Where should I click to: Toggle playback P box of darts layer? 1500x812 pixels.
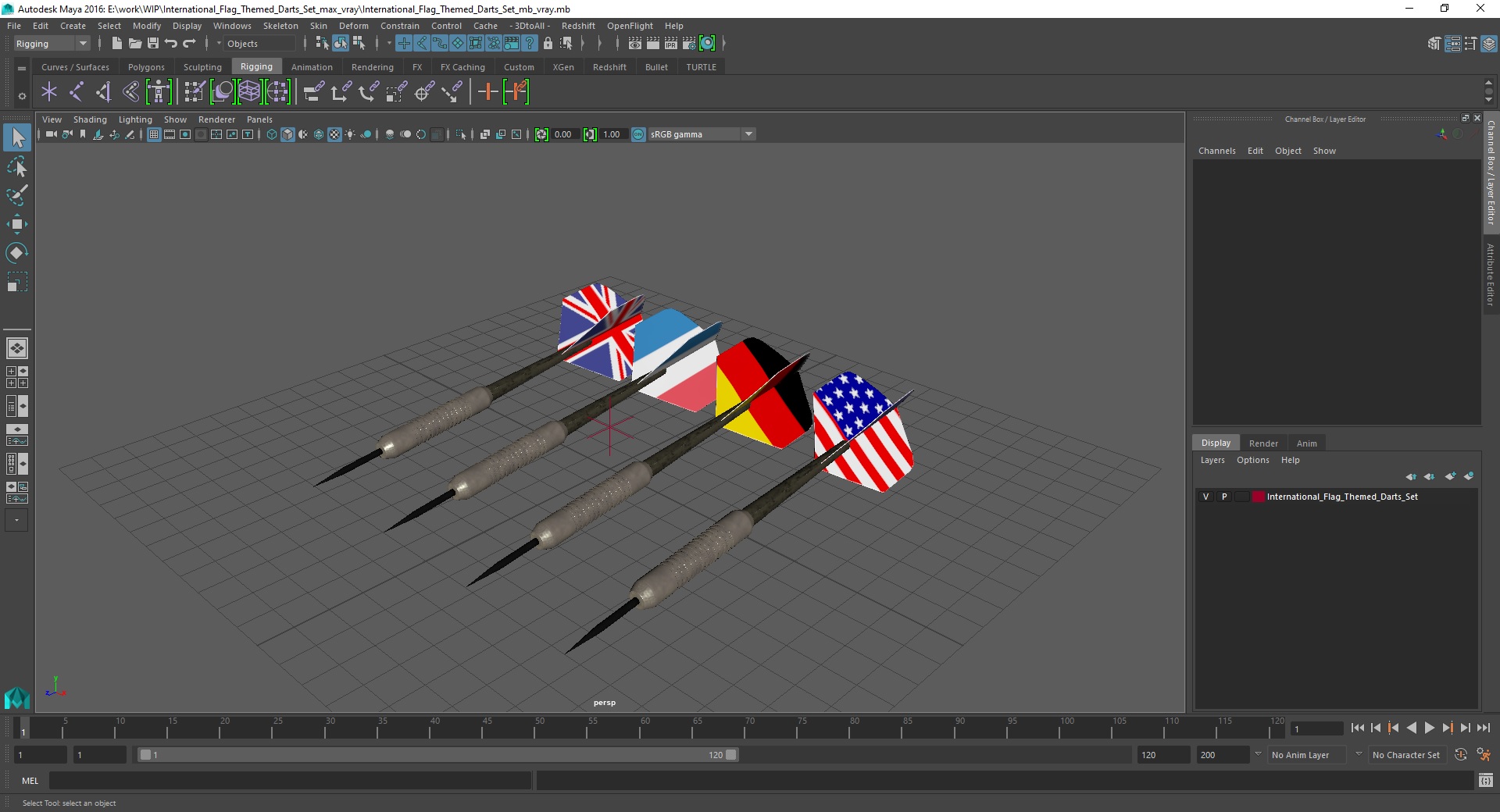(x=1224, y=497)
